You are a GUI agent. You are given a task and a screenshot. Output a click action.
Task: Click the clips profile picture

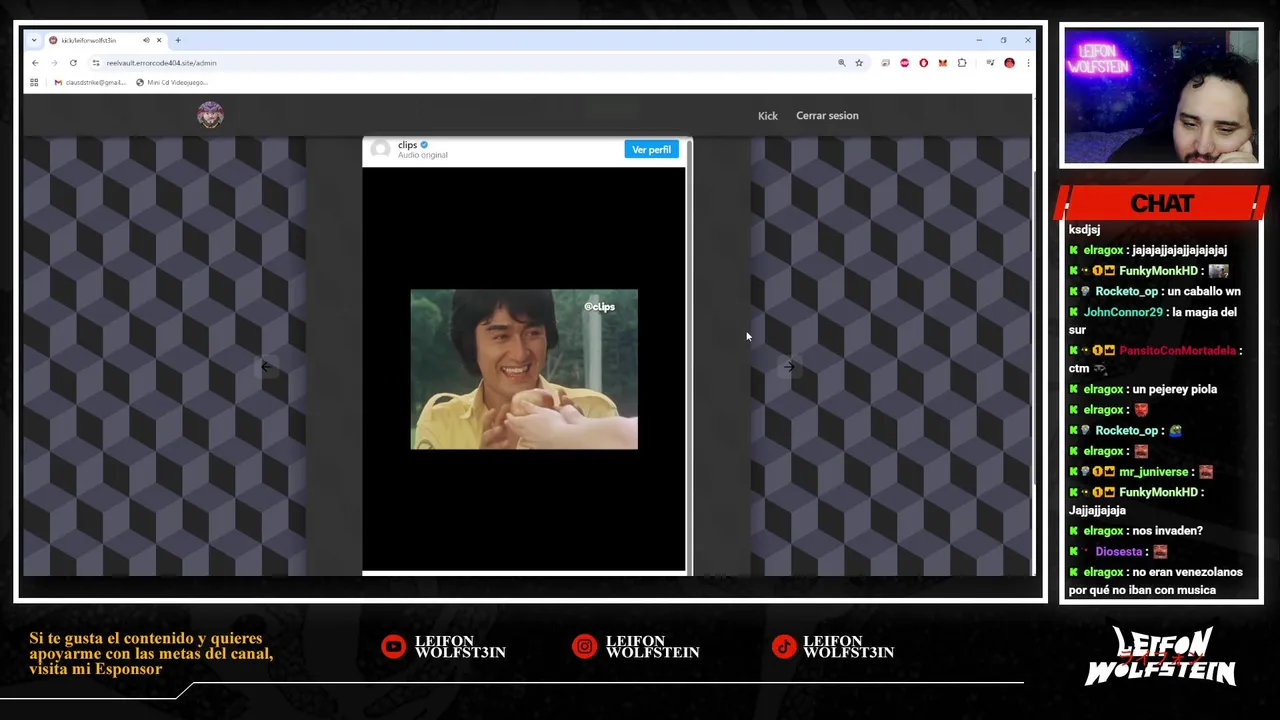380,150
